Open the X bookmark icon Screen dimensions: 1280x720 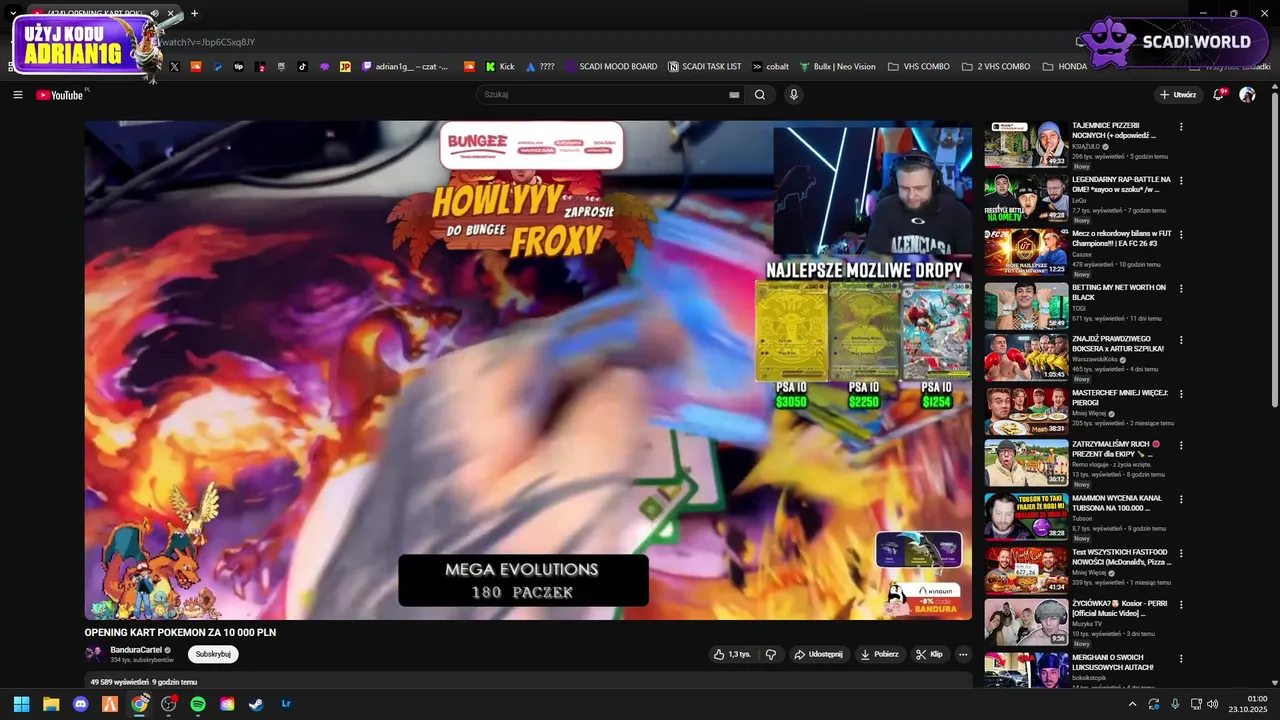click(x=175, y=67)
